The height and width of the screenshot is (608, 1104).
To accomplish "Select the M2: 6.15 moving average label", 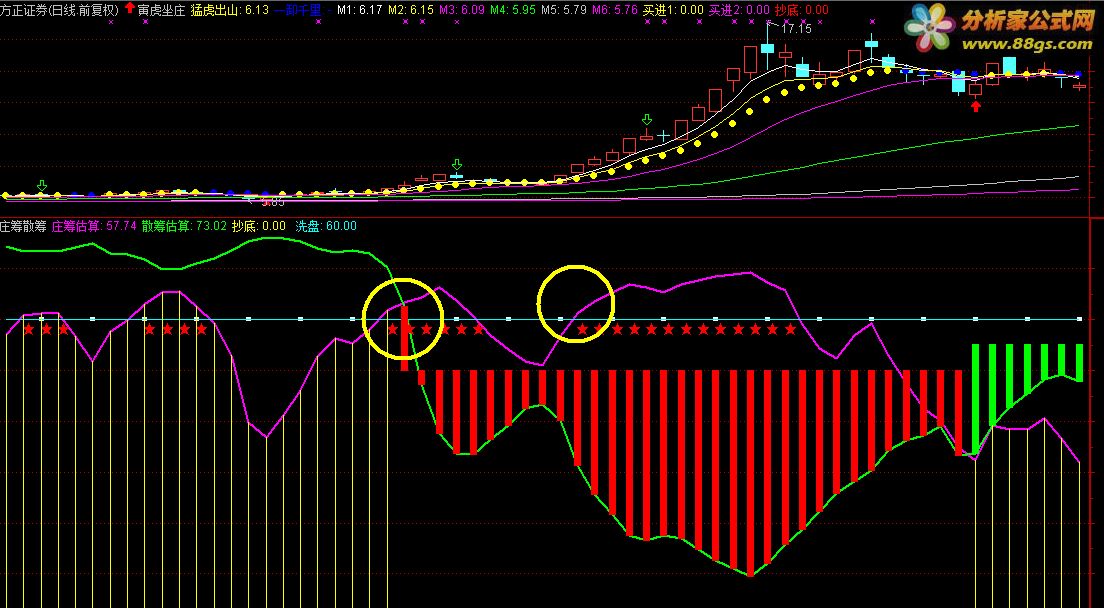I will (410, 10).
